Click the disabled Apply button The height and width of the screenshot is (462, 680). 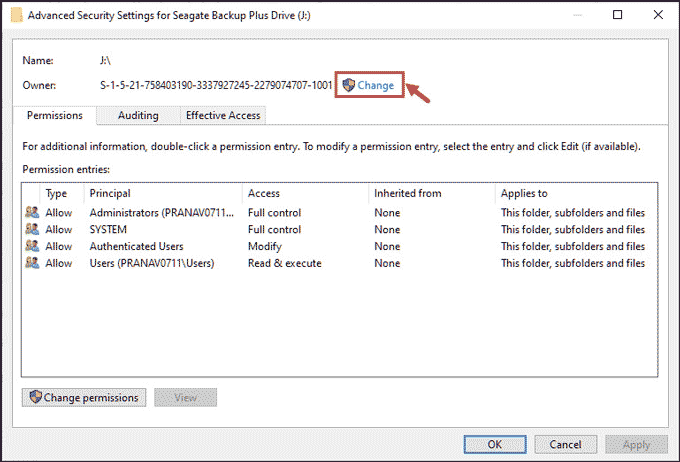point(636,444)
